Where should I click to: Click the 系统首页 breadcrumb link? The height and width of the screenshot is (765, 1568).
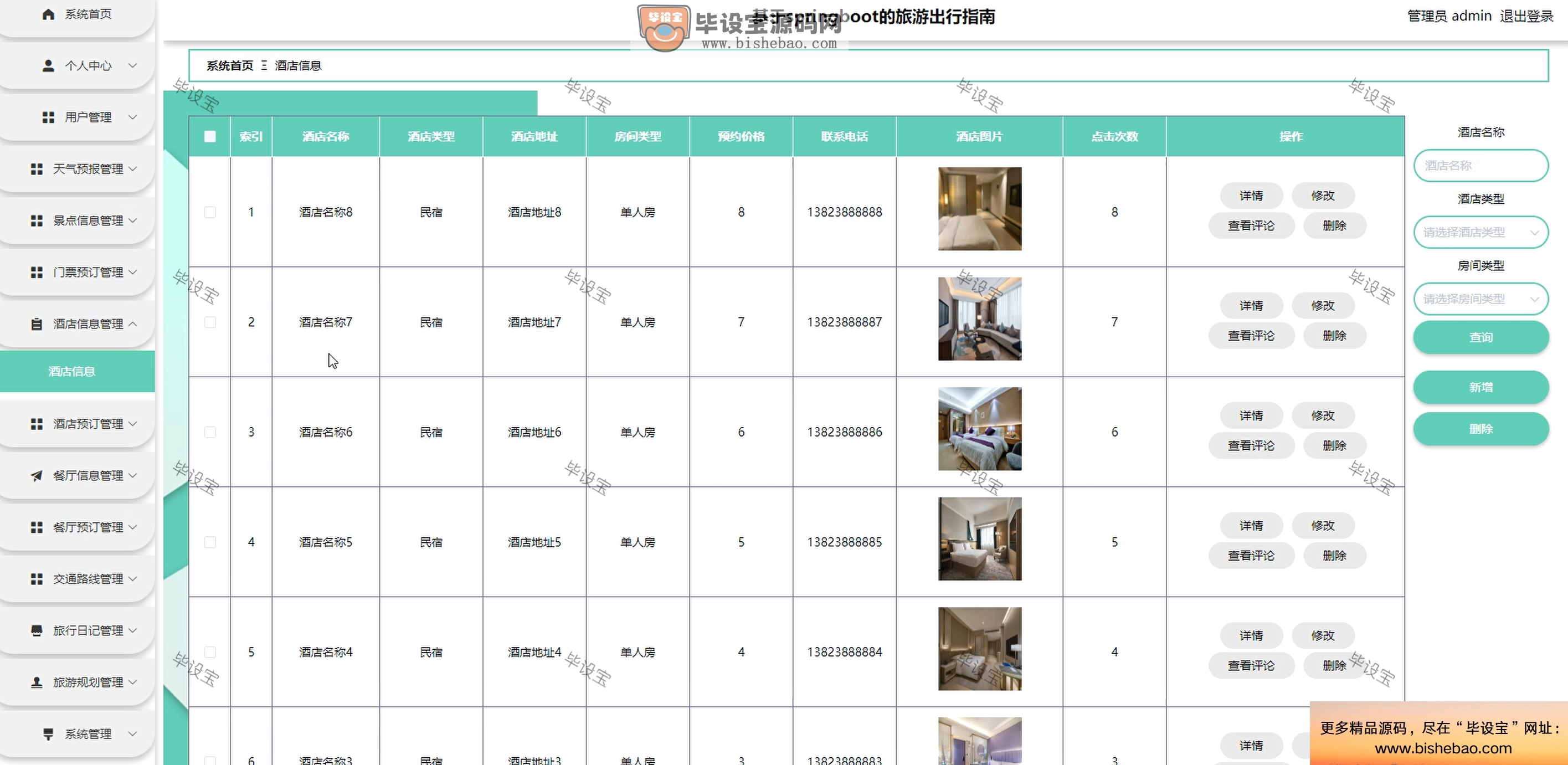point(230,66)
